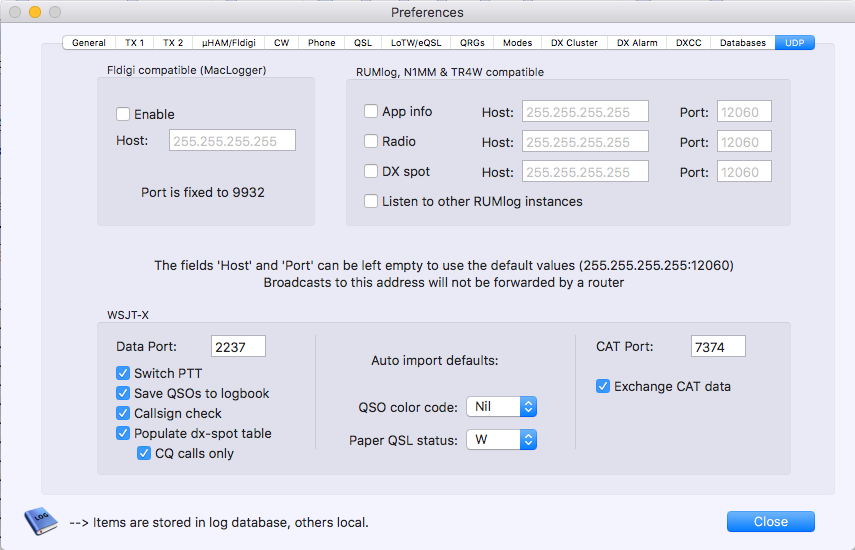Uncheck the Switch PTT option
The width and height of the screenshot is (855, 550).
[123, 373]
